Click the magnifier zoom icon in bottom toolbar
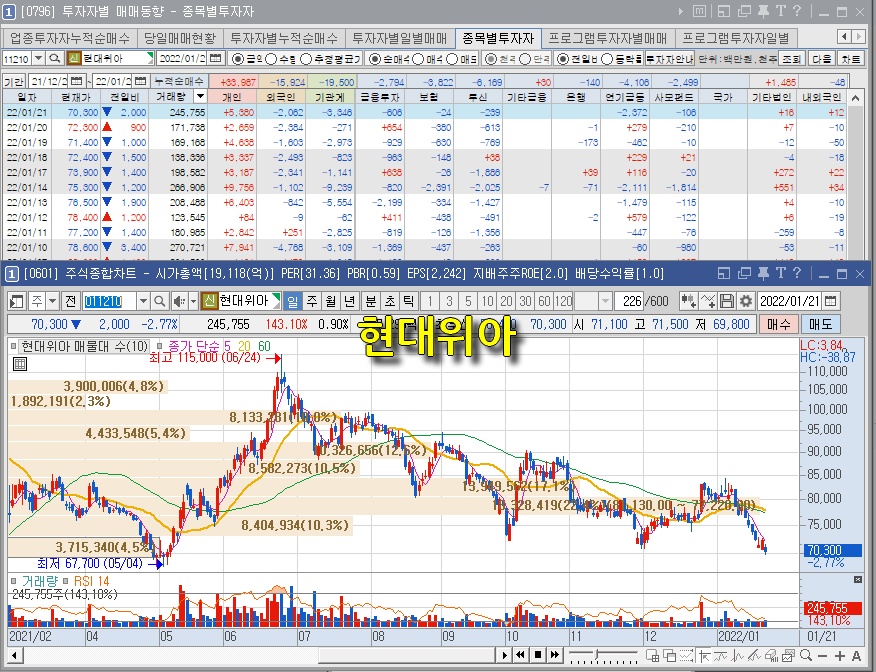 point(805,655)
